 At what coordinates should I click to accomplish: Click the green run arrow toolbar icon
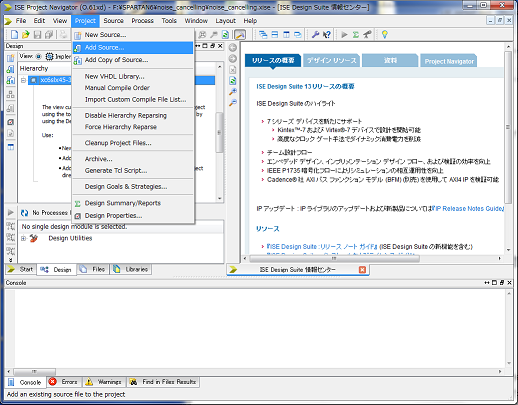click(344, 34)
